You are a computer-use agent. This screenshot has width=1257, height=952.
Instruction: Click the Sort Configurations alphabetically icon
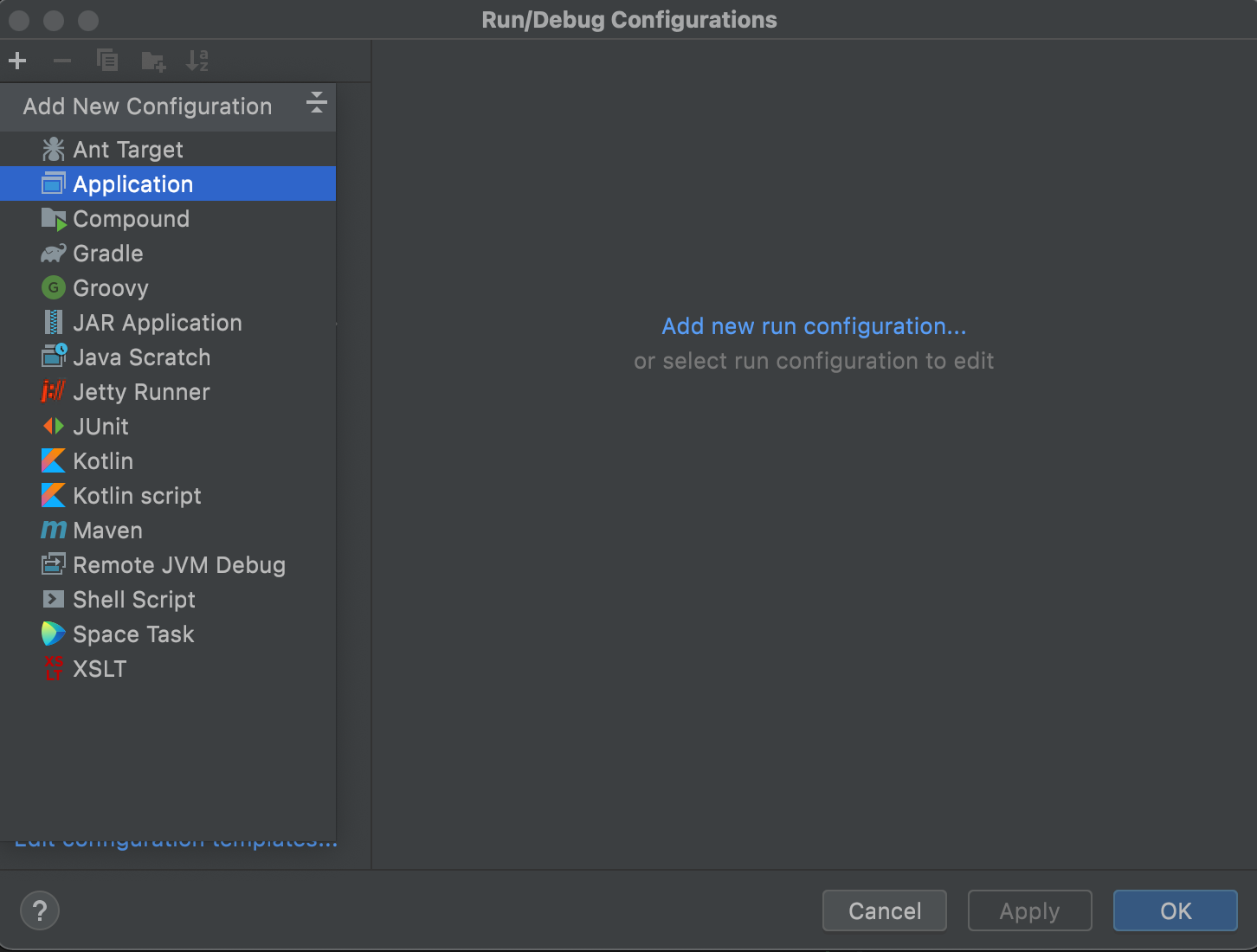point(197,61)
